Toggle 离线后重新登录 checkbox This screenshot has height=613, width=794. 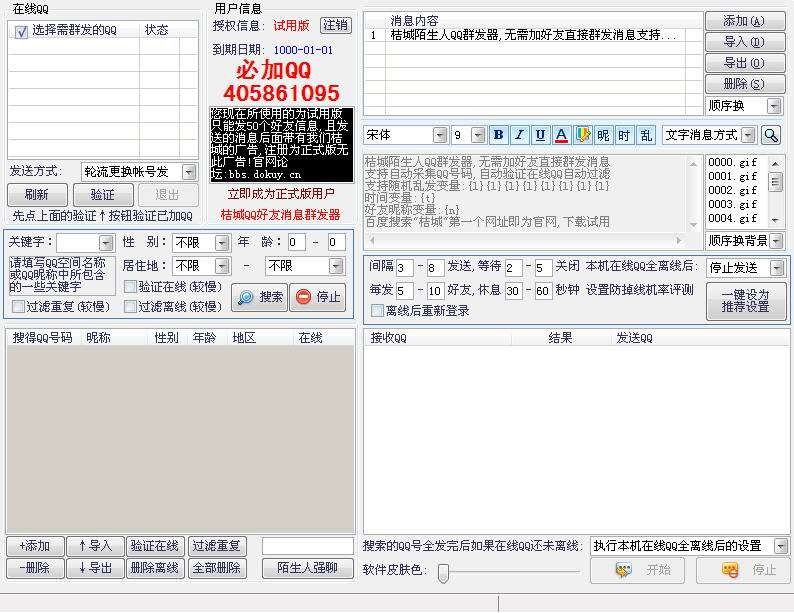377,310
